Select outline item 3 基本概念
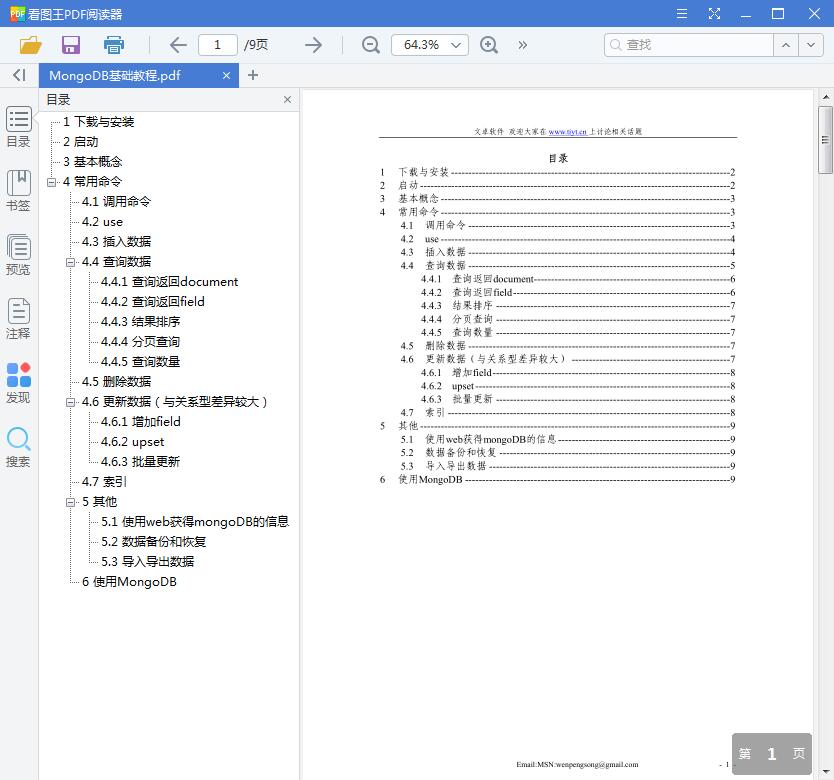Screen dimensions: 834x780 93,162
